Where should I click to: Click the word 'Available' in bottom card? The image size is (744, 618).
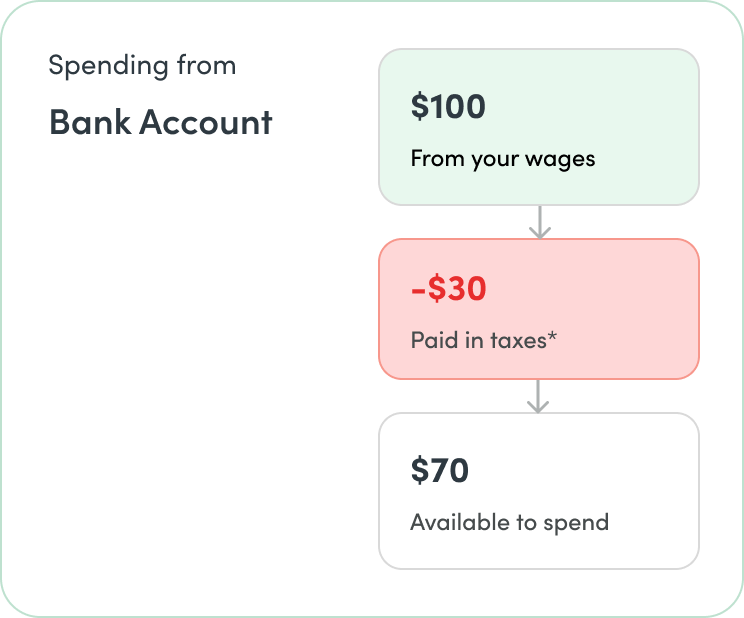(x=460, y=522)
